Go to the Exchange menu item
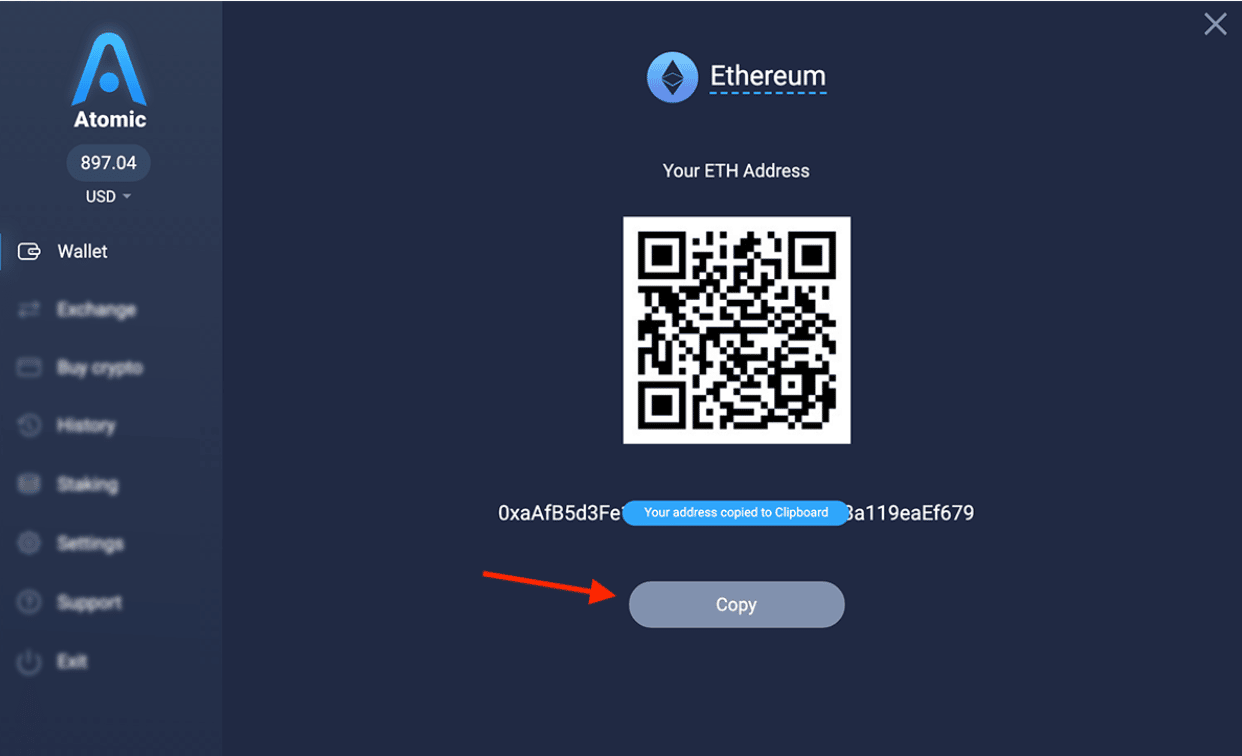 pos(96,310)
